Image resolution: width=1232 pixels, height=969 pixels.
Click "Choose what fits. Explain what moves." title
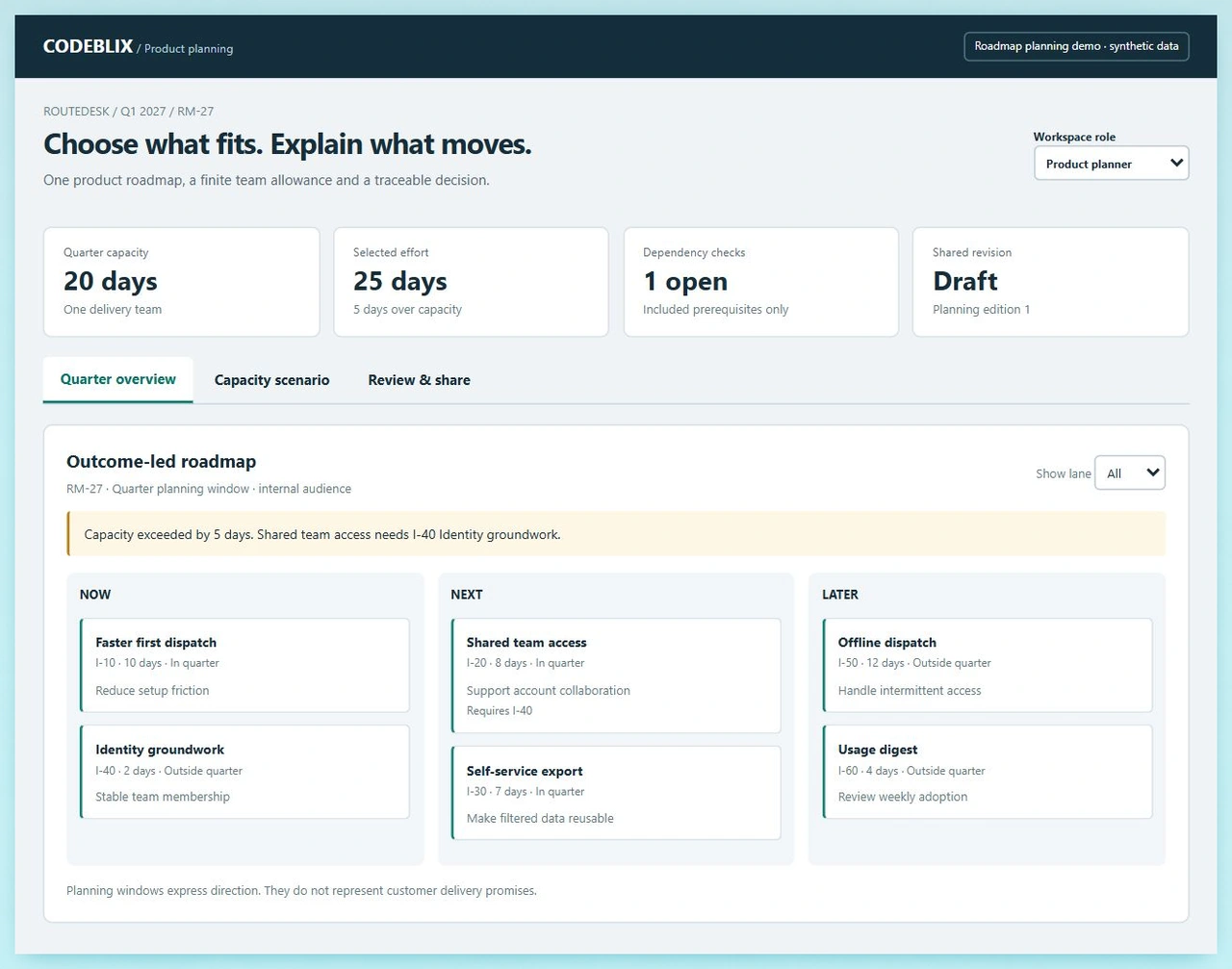288,144
